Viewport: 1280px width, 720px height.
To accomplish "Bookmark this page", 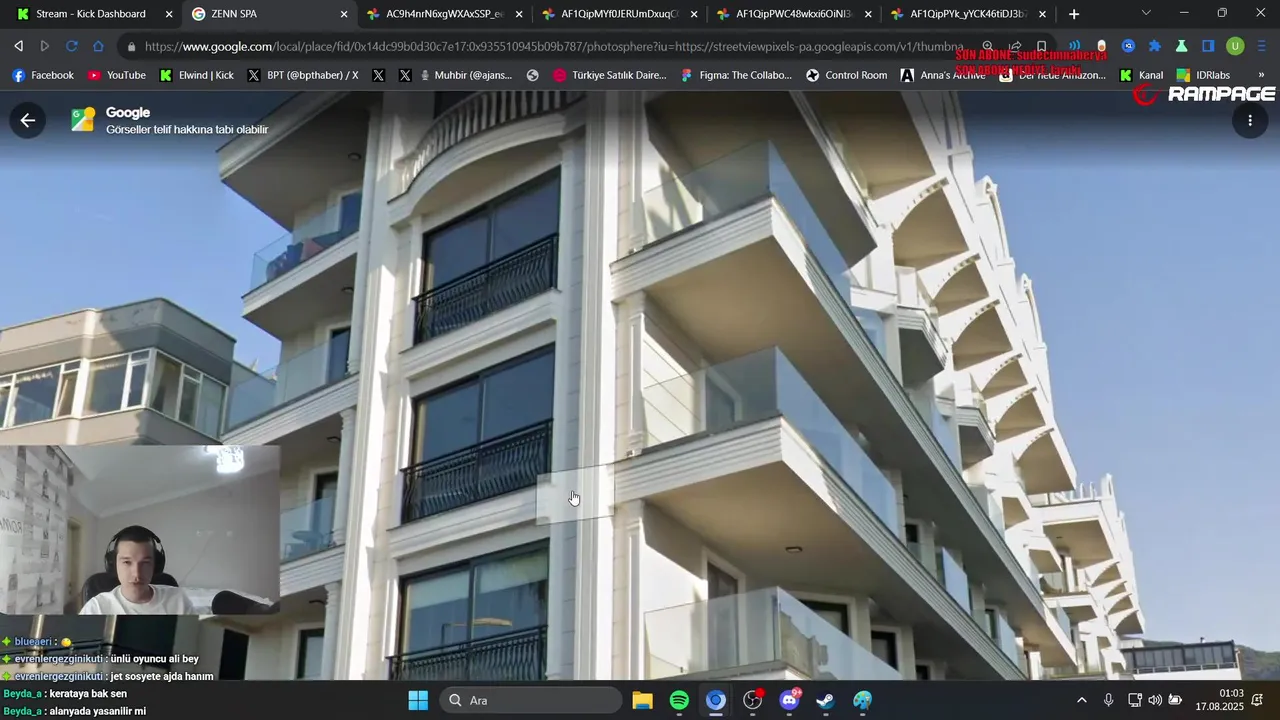I will tap(1041, 46).
